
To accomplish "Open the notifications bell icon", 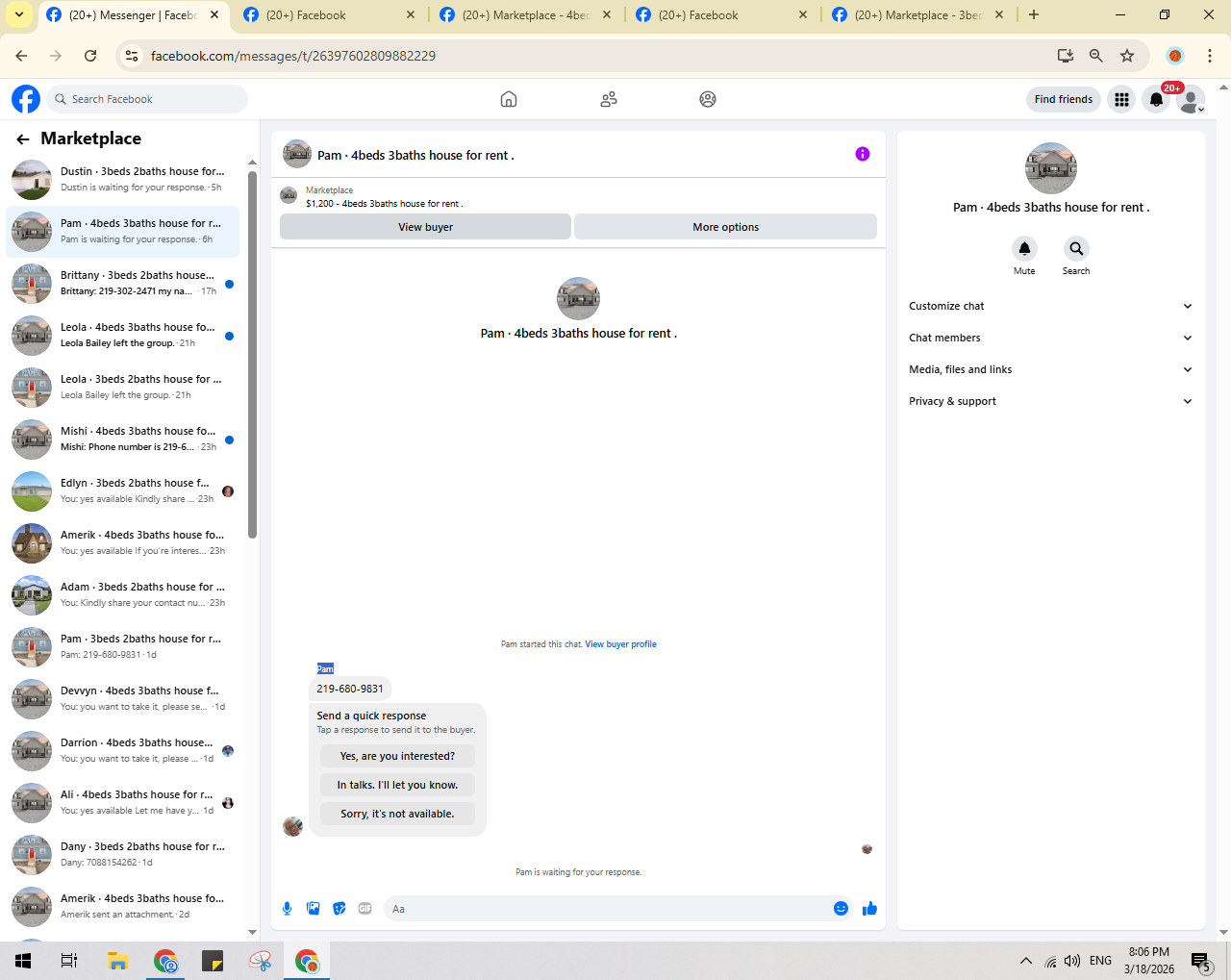I will pos(1157,99).
